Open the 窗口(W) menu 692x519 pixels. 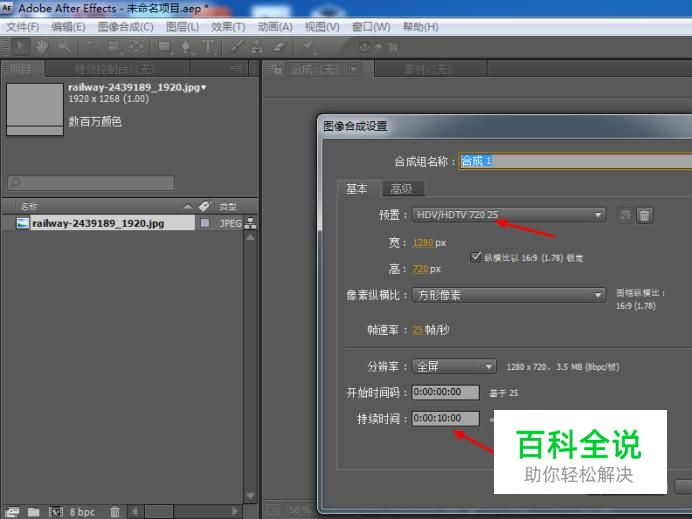click(x=371, y=27)
